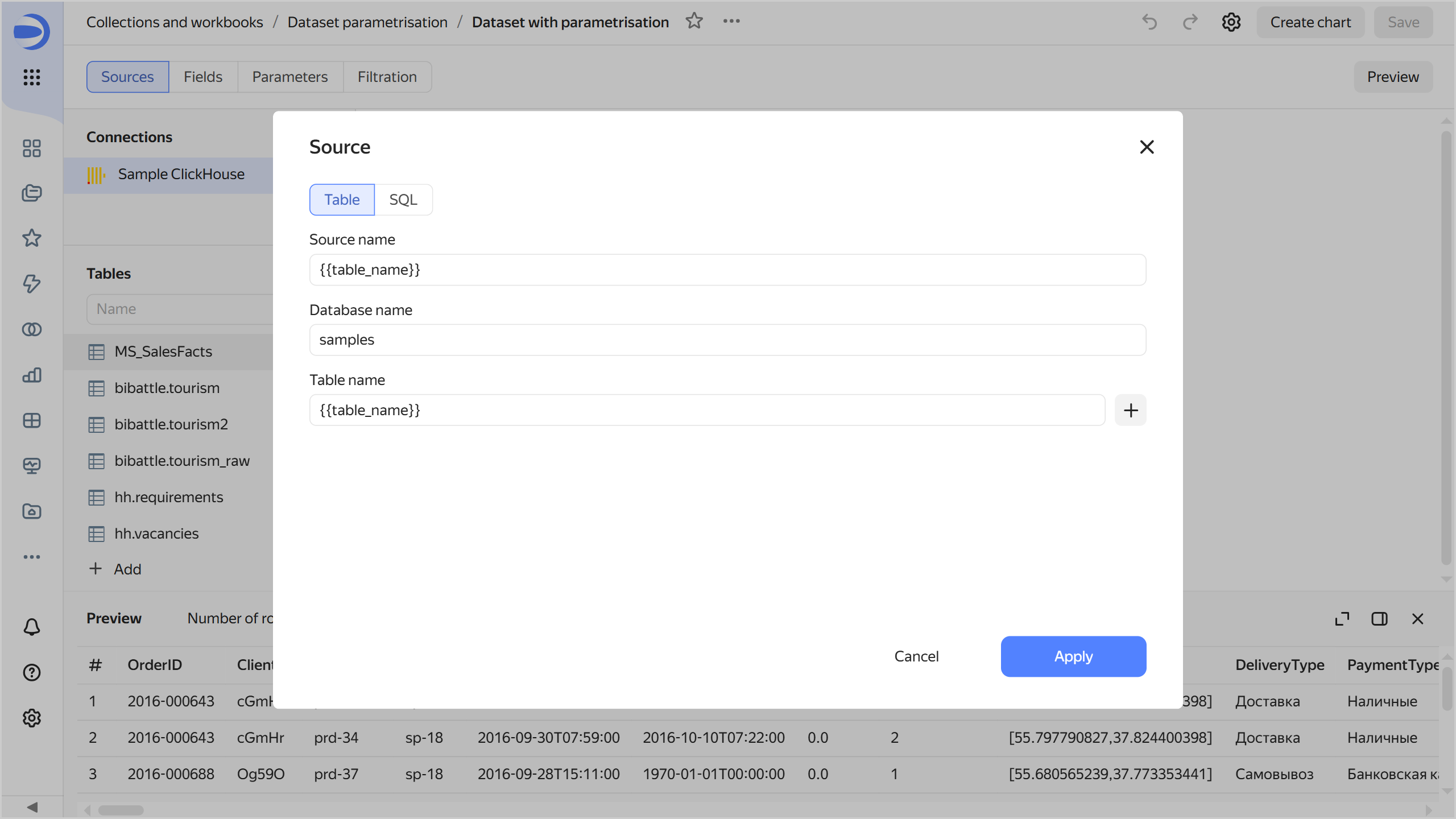
Task: Click the undo arrow icon
Action: point(1149,22)
